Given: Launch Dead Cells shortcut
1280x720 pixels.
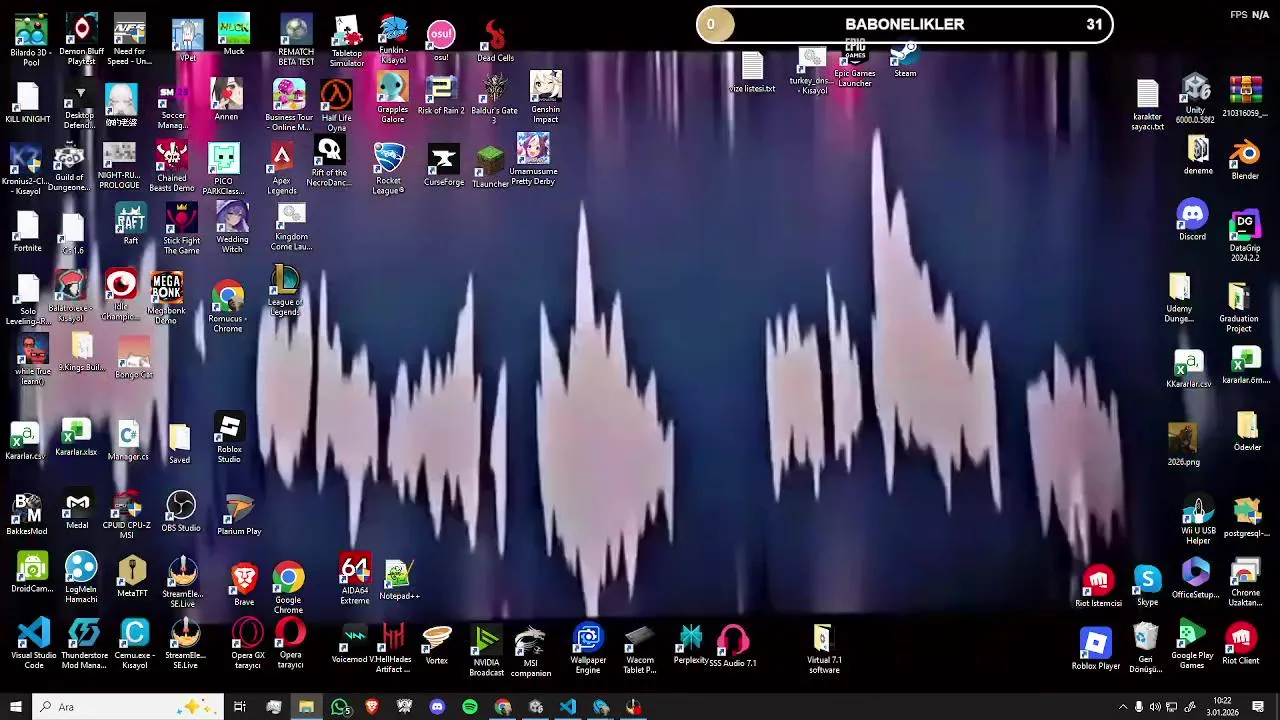Looking at the screenshot, I should [x=495, y=40].
